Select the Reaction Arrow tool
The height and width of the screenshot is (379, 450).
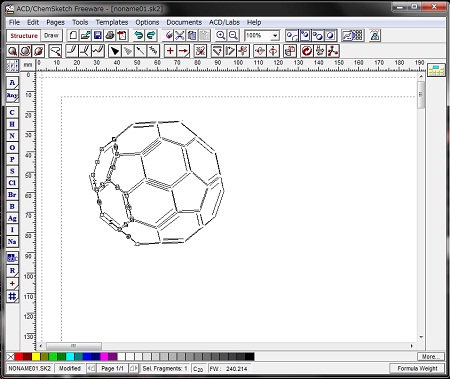click(183, 51)
